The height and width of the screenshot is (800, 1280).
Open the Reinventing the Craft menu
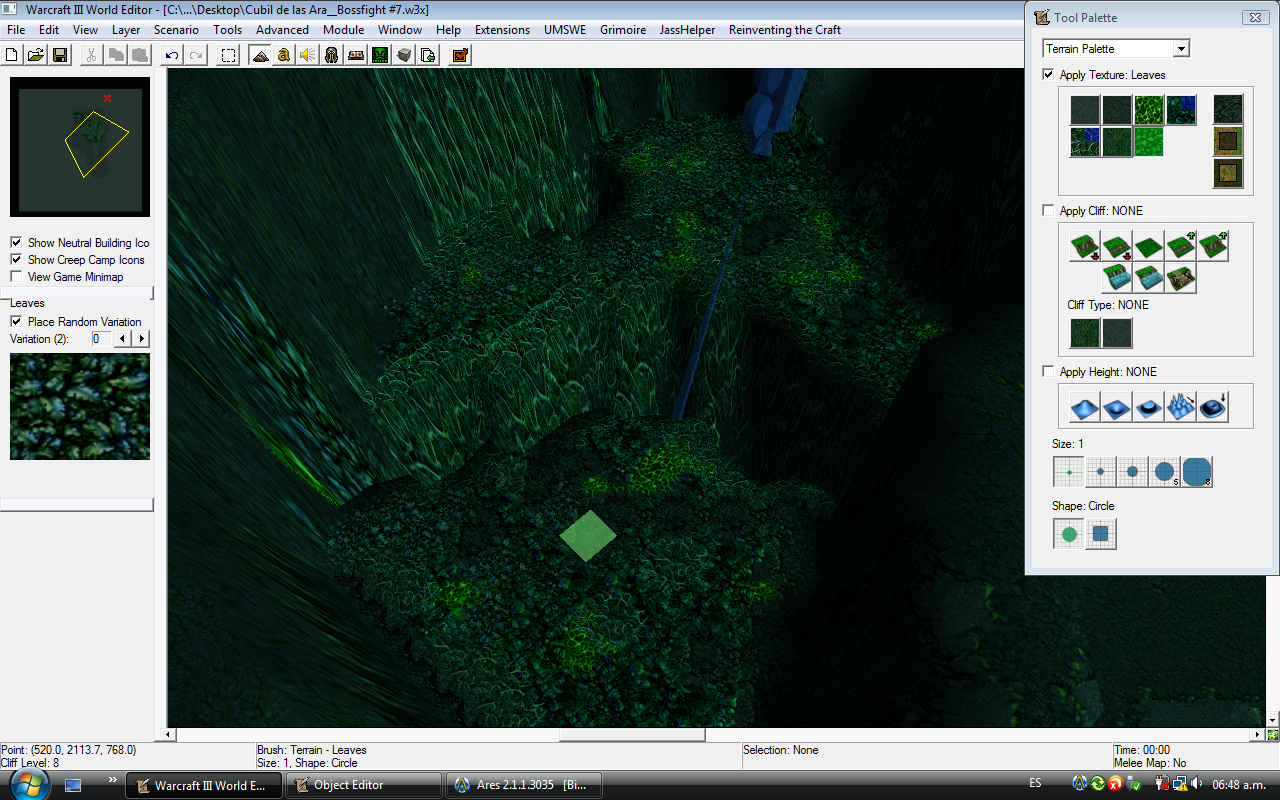pyautogui.click(x=785, y=30)
